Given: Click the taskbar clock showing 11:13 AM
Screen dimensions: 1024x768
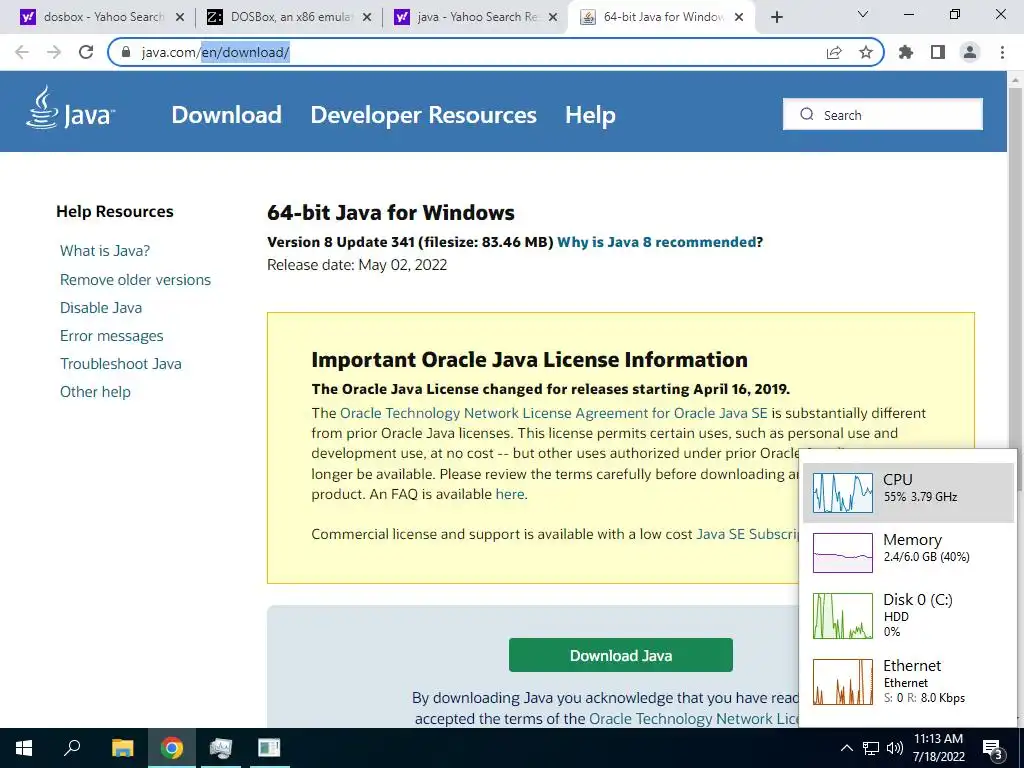Looking at the screenshot, I should tap(938, 748).
